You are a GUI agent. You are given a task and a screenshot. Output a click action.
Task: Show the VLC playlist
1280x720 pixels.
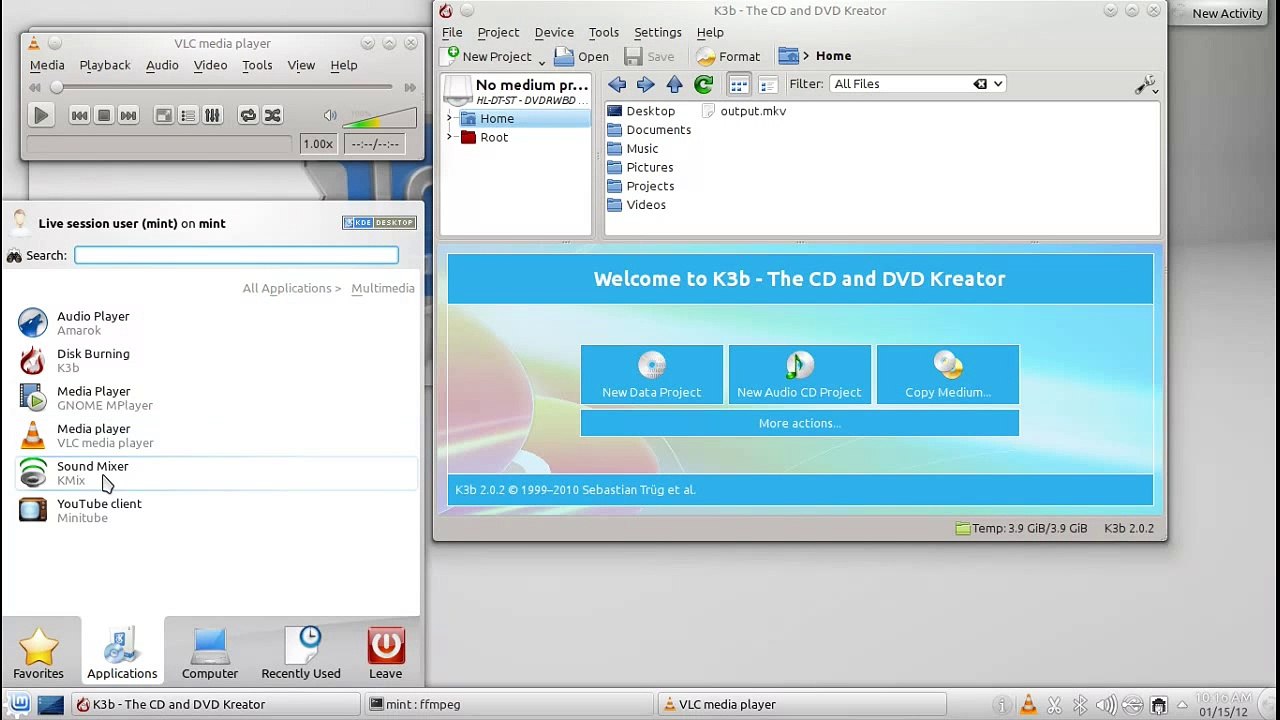pos(188,116)
